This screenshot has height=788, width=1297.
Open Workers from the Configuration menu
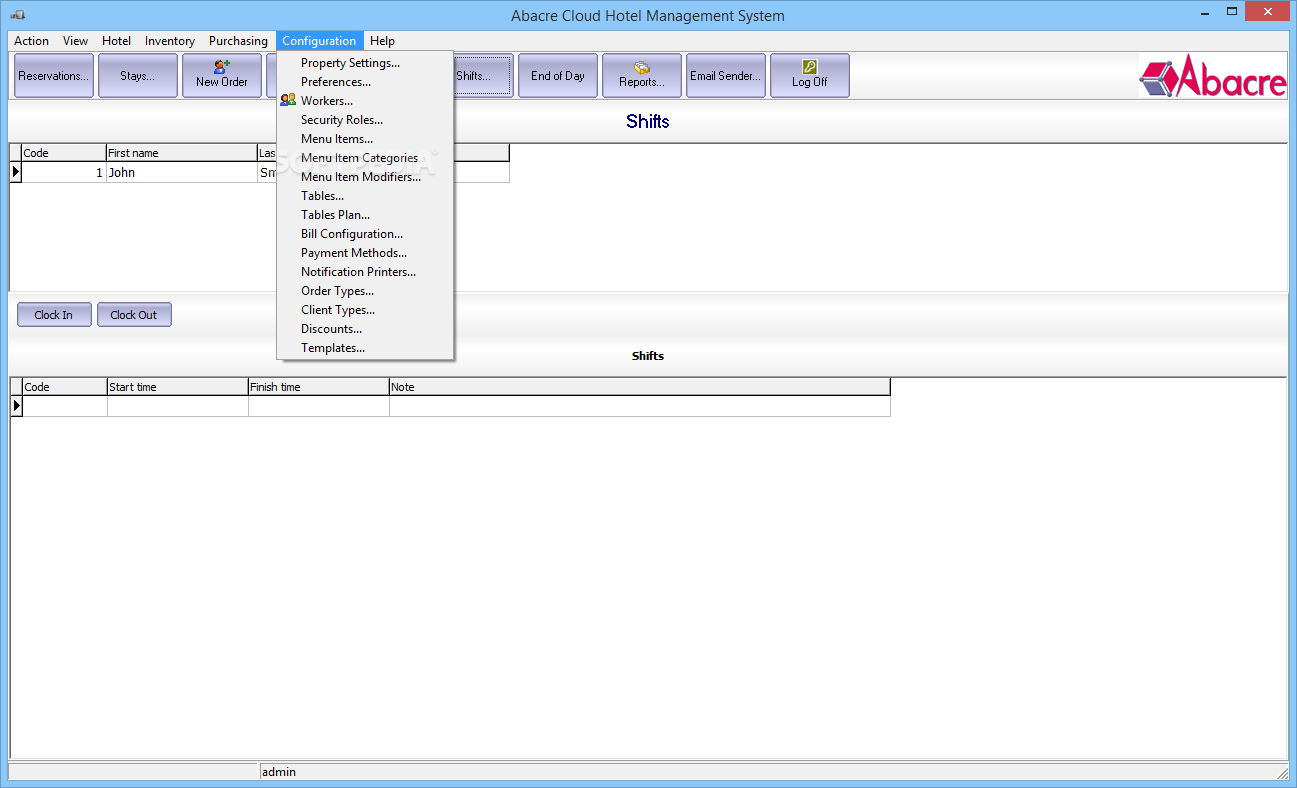tap(327, 101)
